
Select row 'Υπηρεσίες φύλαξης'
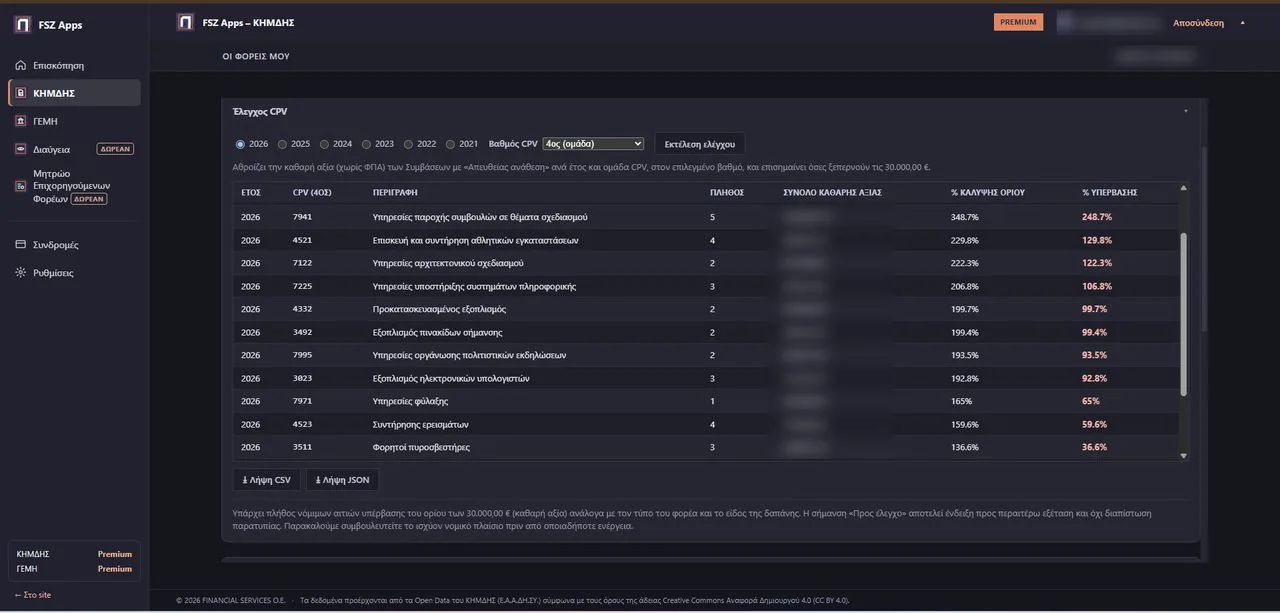pos(706,401)
